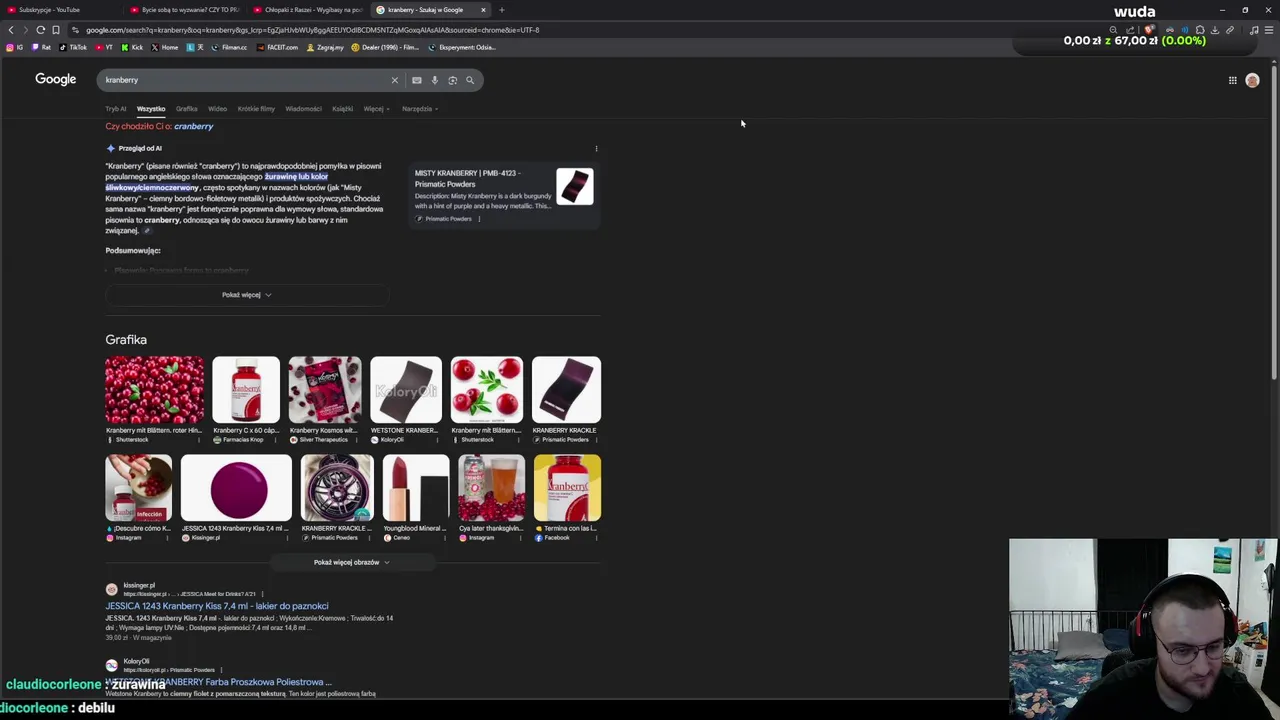Viewport: 1280px width, 720px height.
Task: Open the Brave Shields lion icon
Action: tap(1149, 30)
